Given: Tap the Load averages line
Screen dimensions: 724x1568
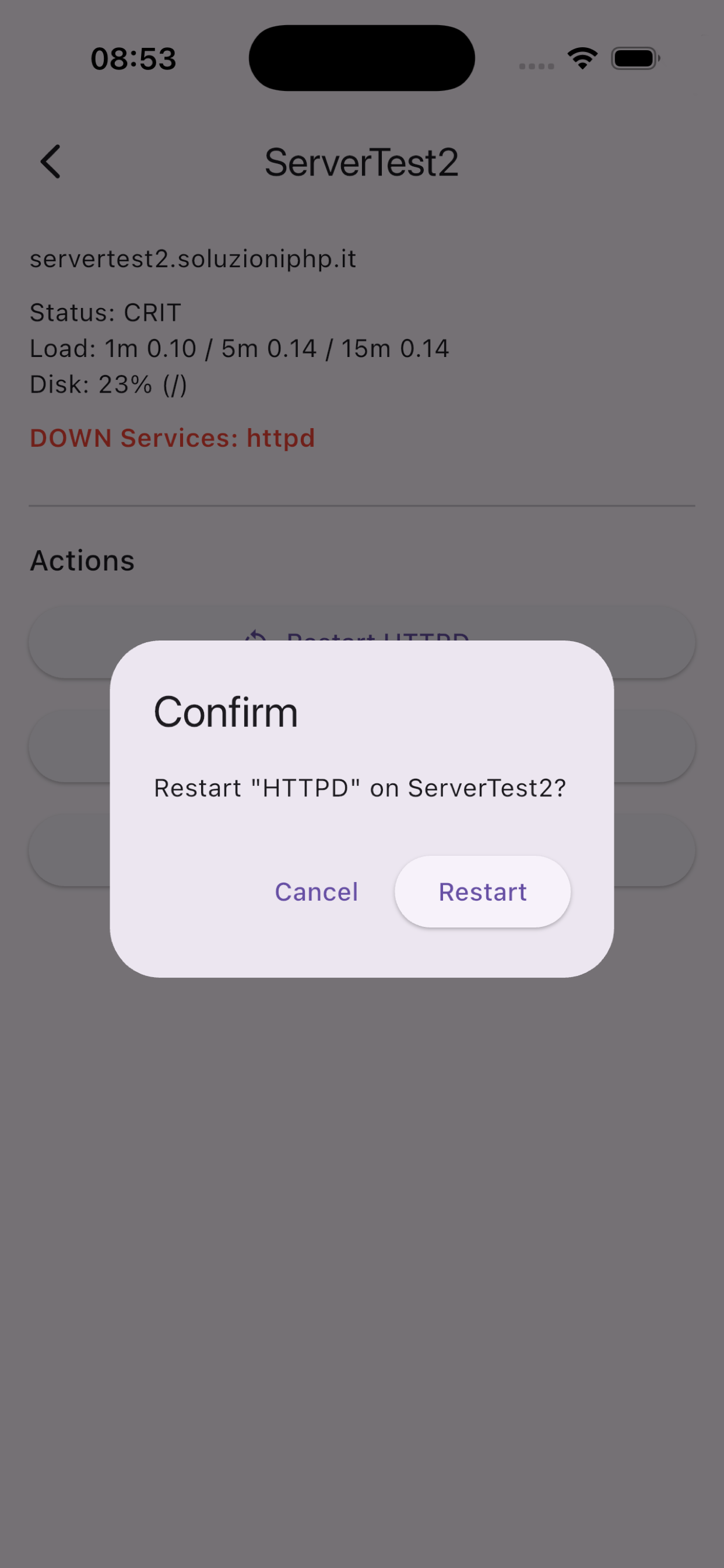Looking at the screenshot, I should 240,348.
